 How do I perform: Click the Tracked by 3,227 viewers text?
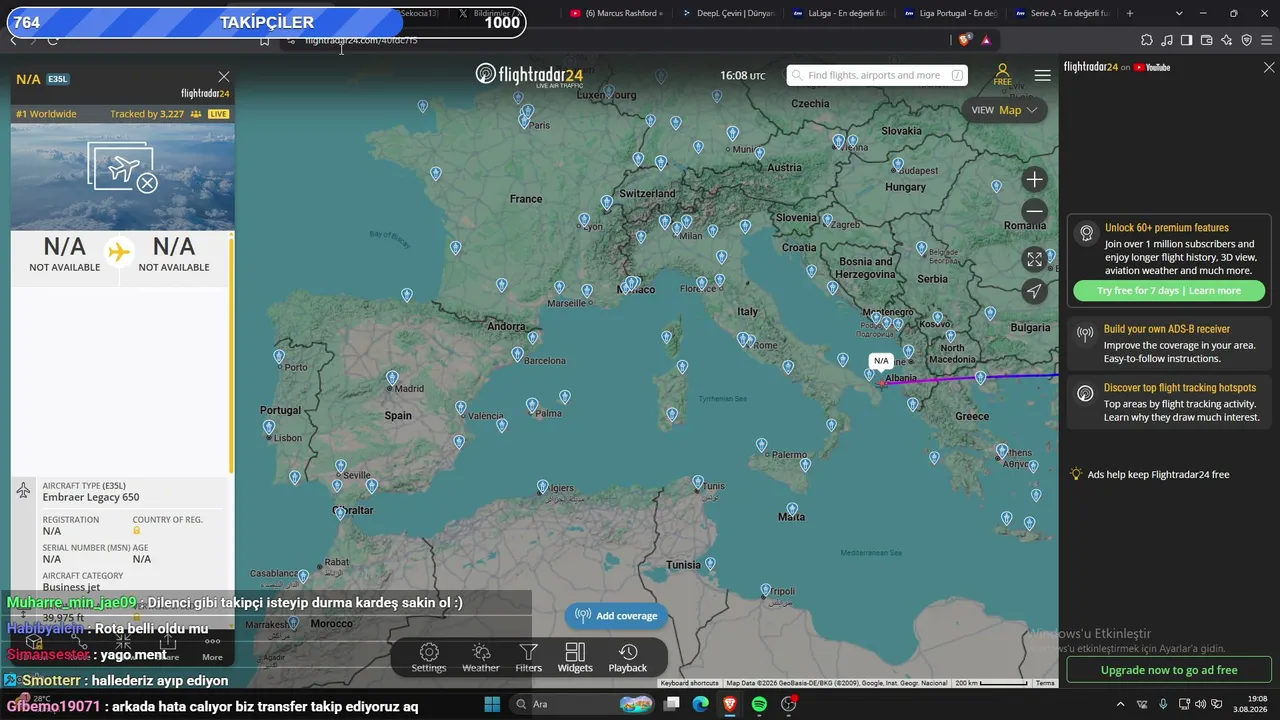pos(147,114)
